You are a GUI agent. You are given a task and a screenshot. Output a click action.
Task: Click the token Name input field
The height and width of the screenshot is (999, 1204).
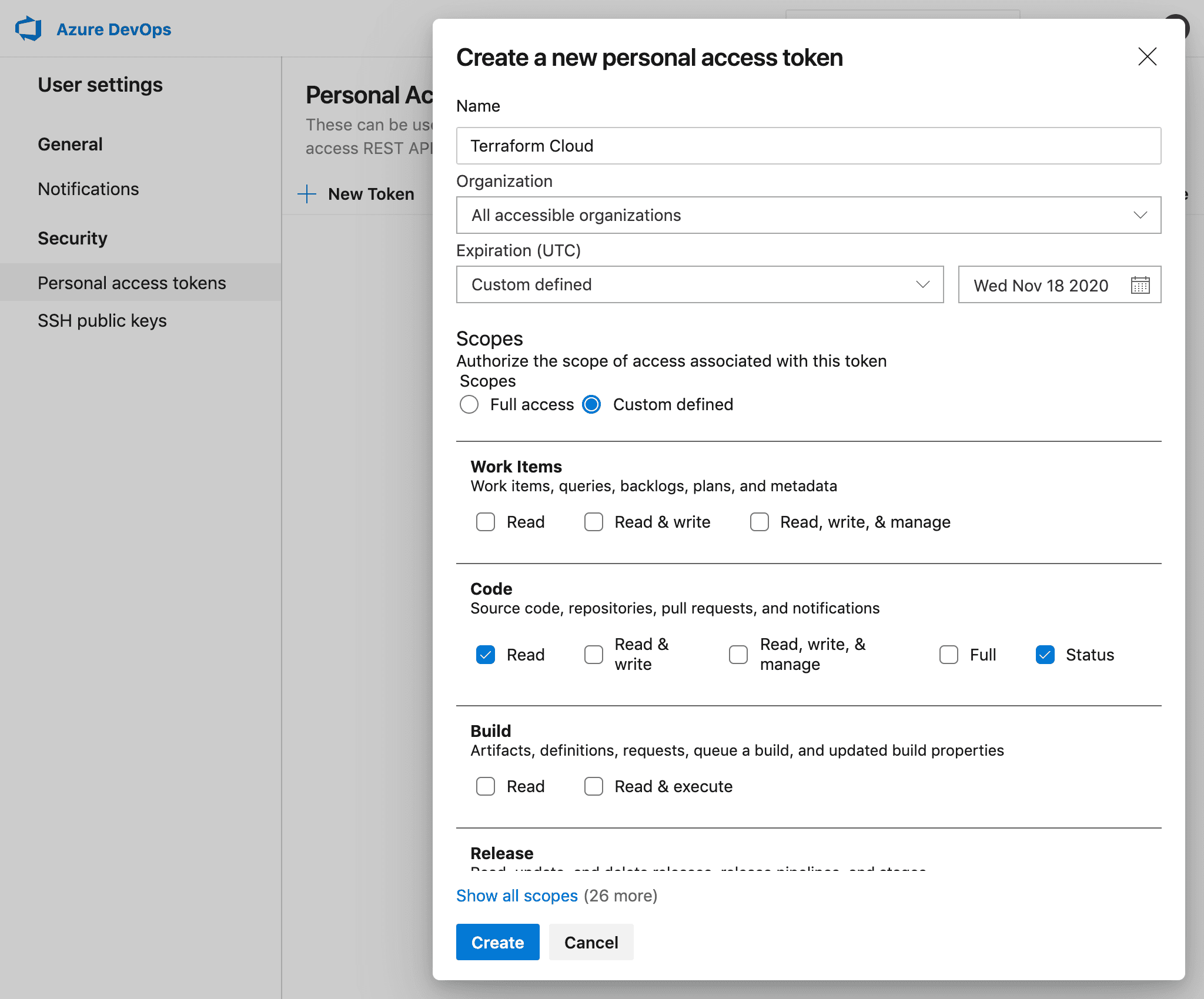pyautogui.click(x=808, y=146)
